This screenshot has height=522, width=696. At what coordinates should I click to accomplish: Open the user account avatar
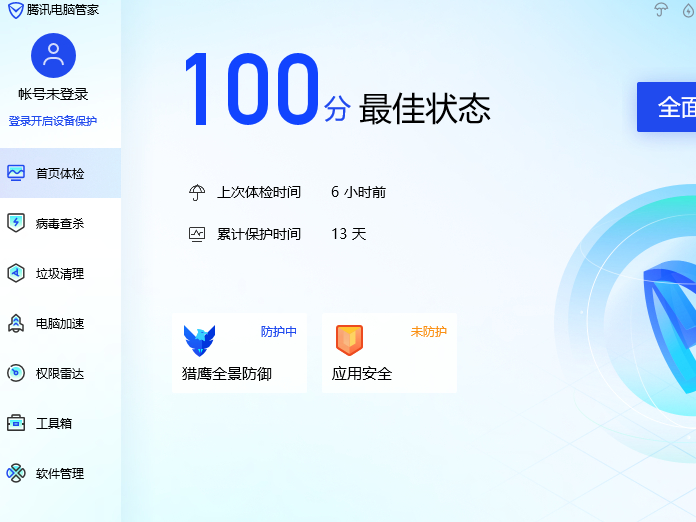pos(53,55)
